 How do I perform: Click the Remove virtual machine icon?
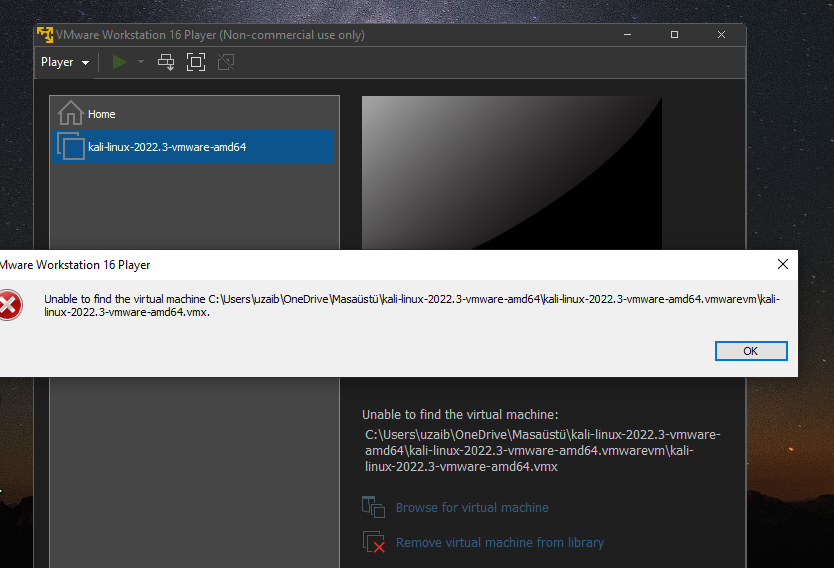pyautogui.click(x=373, y=542)
